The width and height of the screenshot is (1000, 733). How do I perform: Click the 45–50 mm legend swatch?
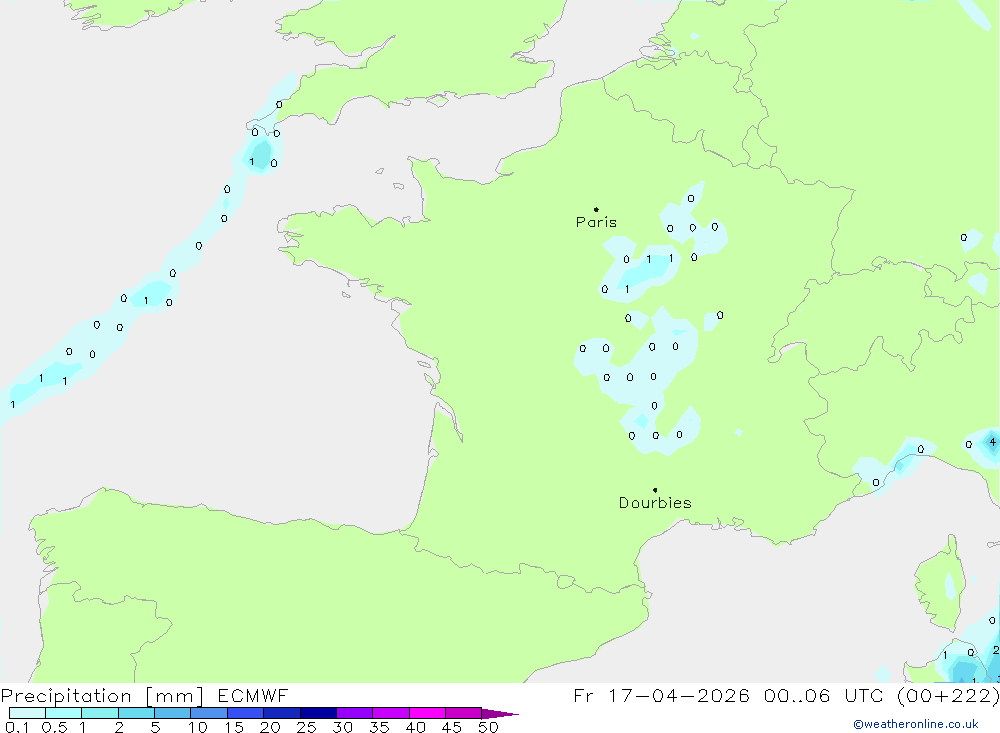pos(464,713)
